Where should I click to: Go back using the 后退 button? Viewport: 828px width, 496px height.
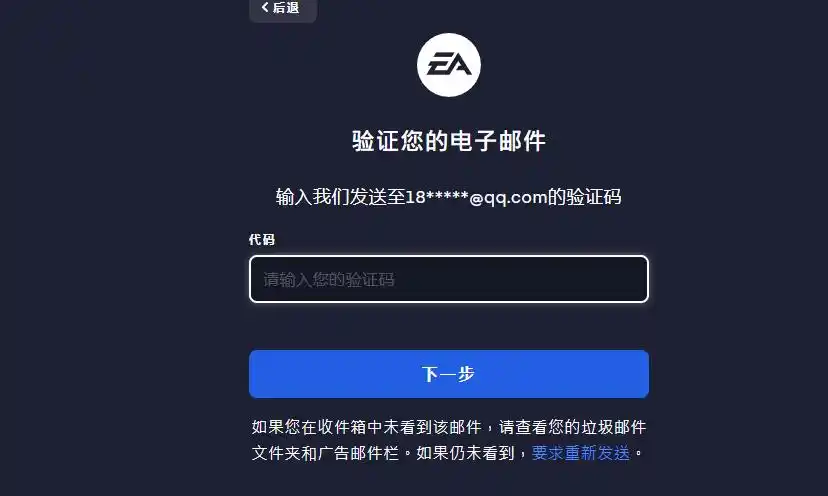pyautogui.click(x=283, y=8)
